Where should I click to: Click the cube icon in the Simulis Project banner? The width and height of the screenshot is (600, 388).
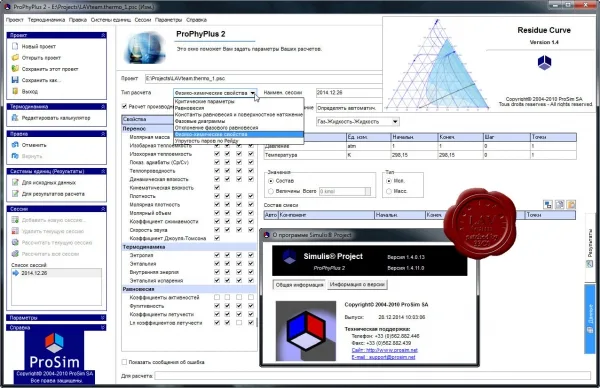coord(289,257)
